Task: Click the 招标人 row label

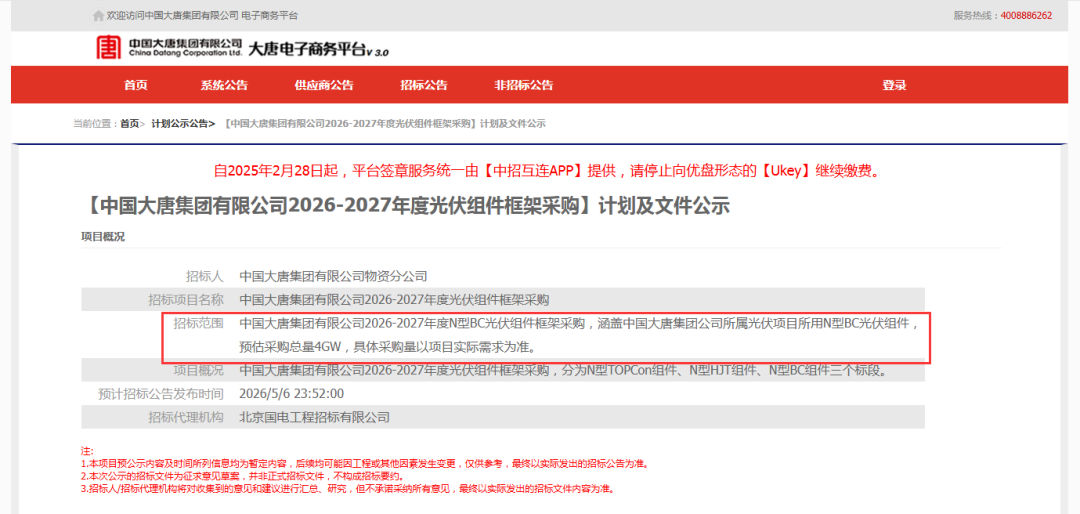Action: (x=205, y=276)
